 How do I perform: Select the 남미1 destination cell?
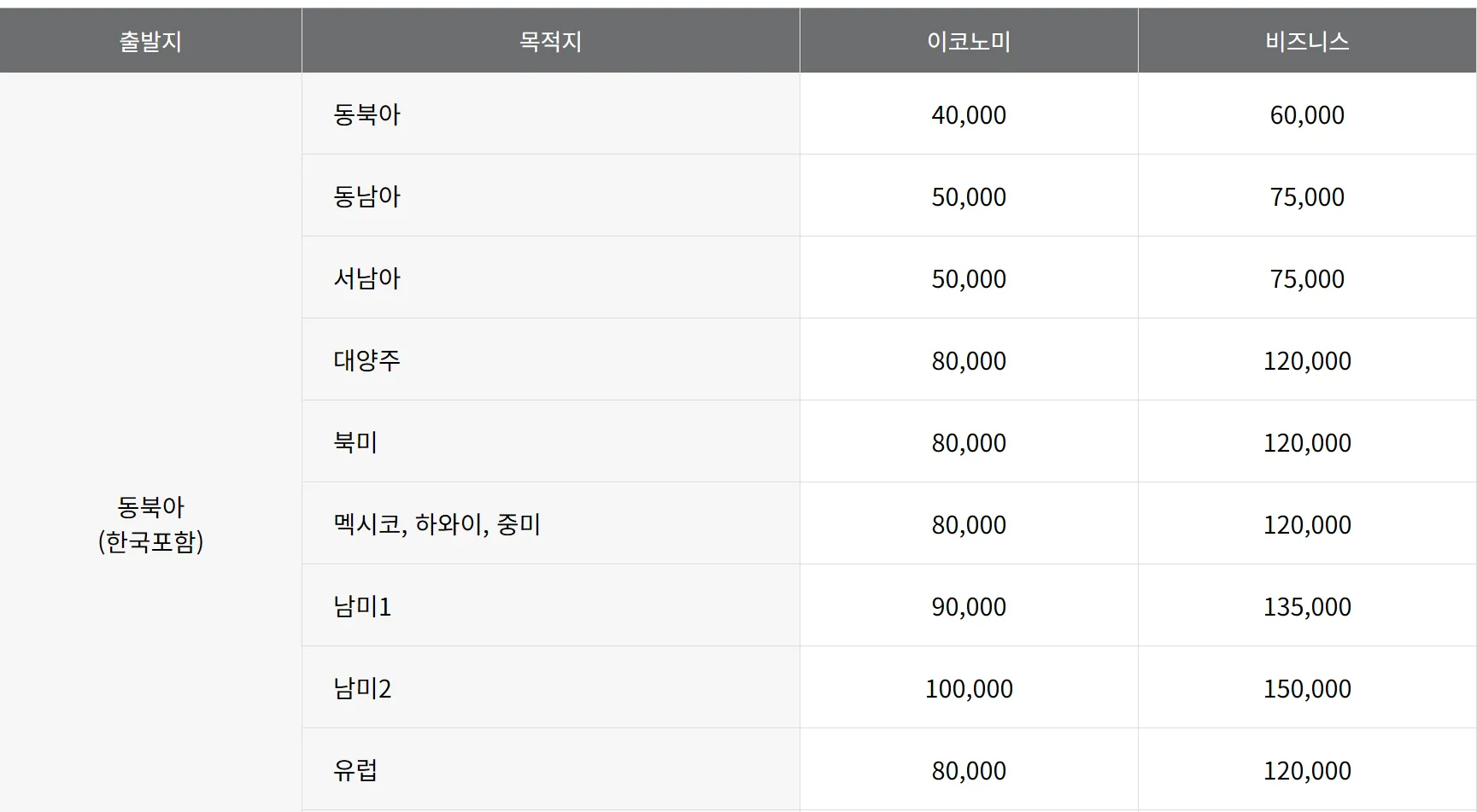(362, 606)
